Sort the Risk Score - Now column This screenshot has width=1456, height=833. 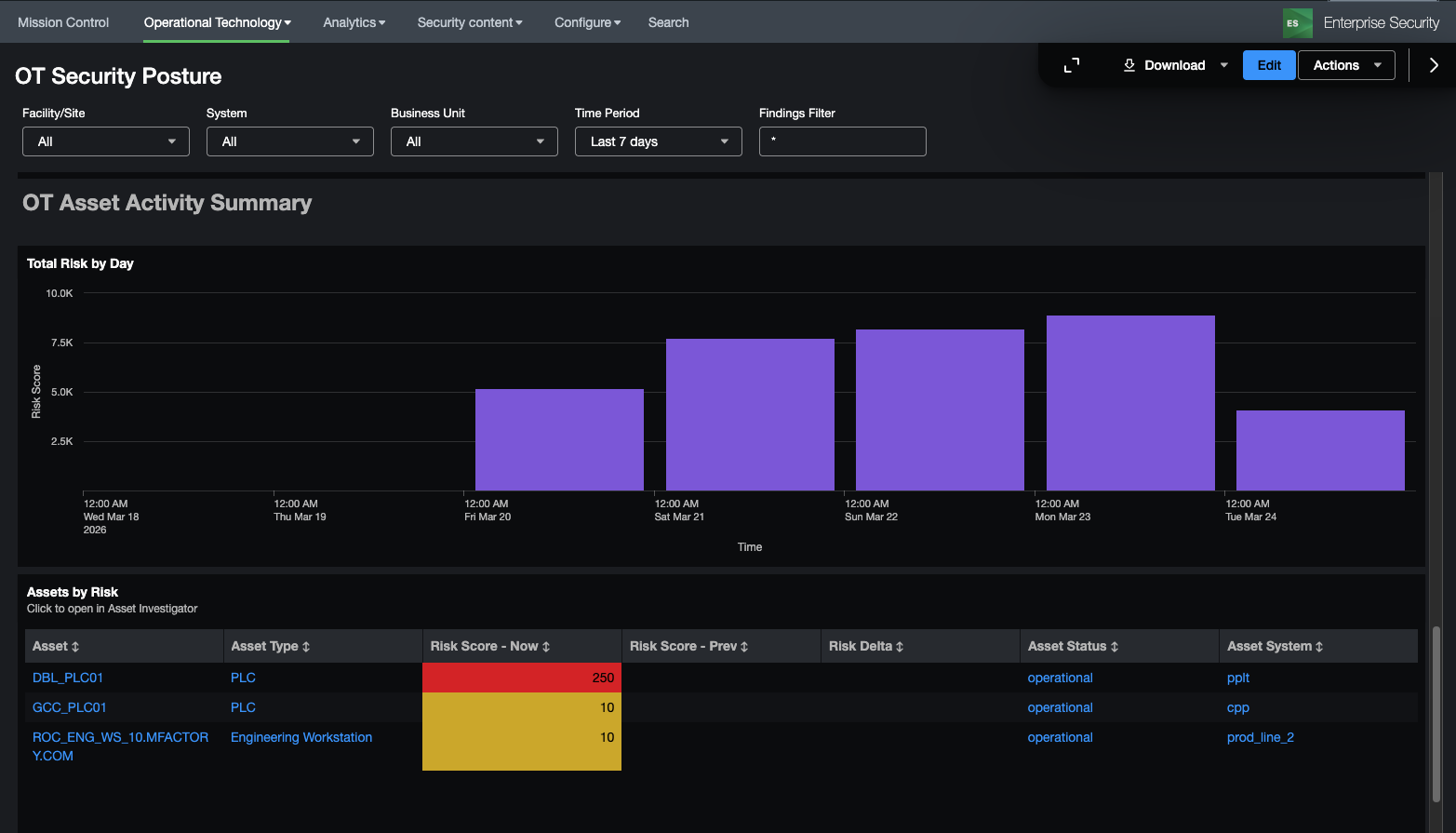pos(546,647)
